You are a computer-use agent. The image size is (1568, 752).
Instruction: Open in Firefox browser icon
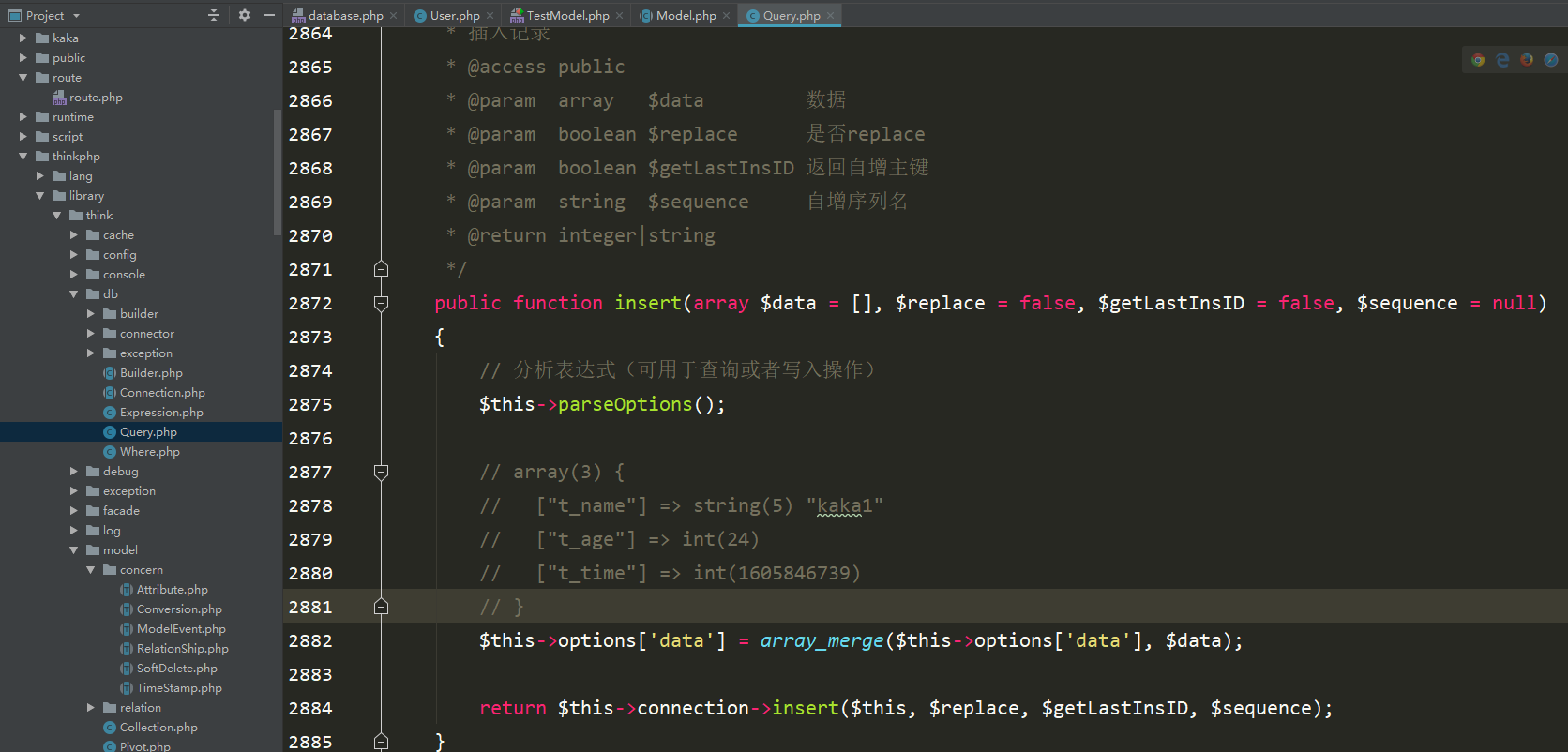click(x=1527, y=60)
